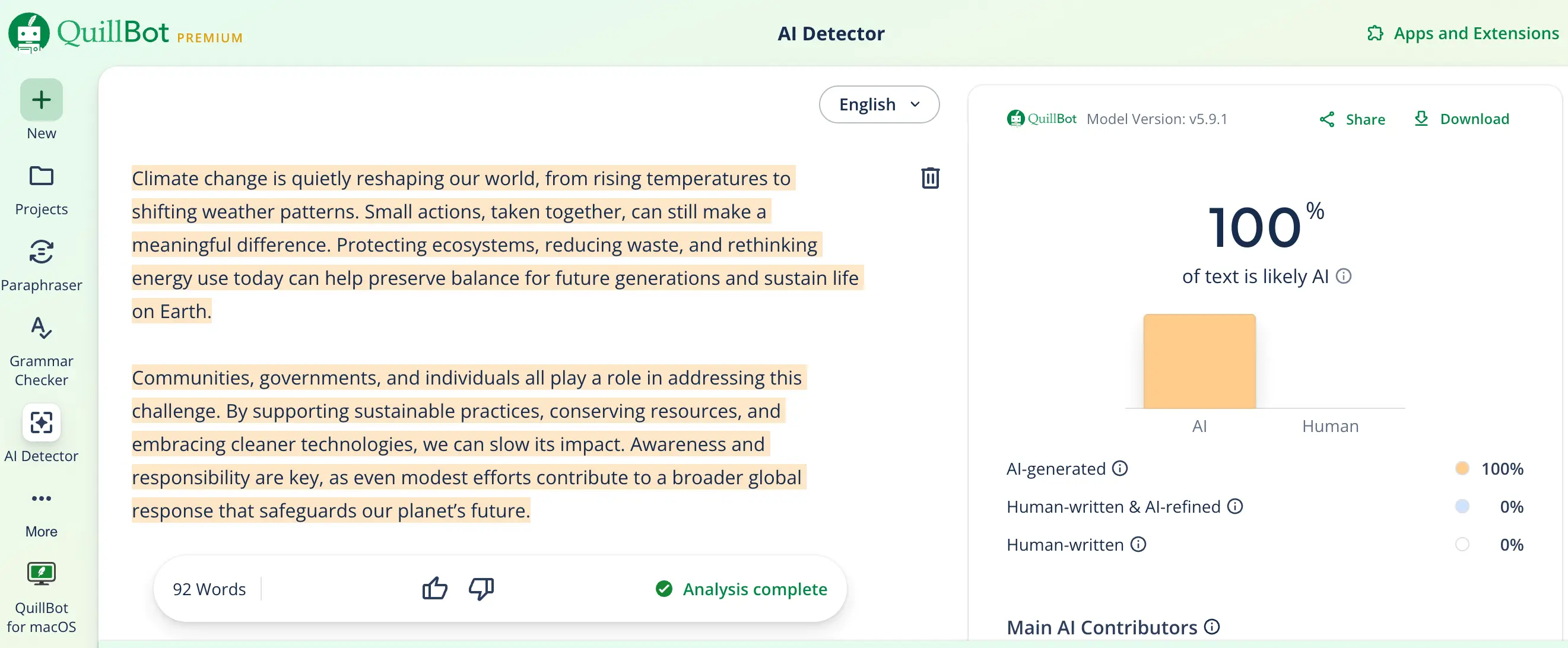Click the orange AI bar in chart

point(1198,361)
